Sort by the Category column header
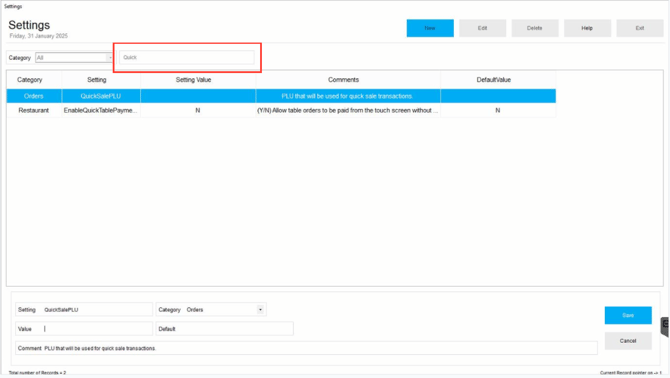The height and width of the screenshot is (378, 670). click(34, 80)
